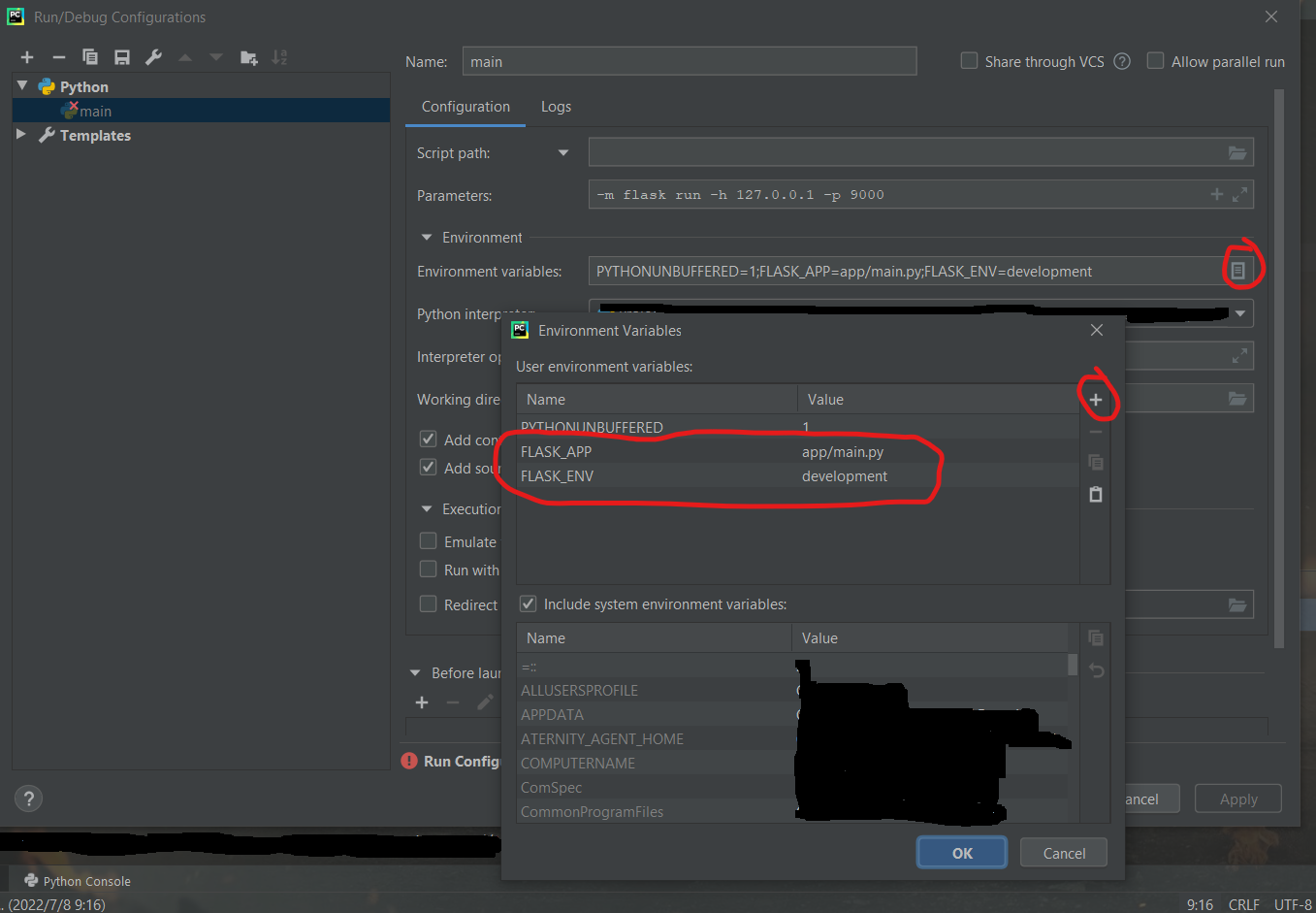Switch to the Logs tab

coord(556,107)
